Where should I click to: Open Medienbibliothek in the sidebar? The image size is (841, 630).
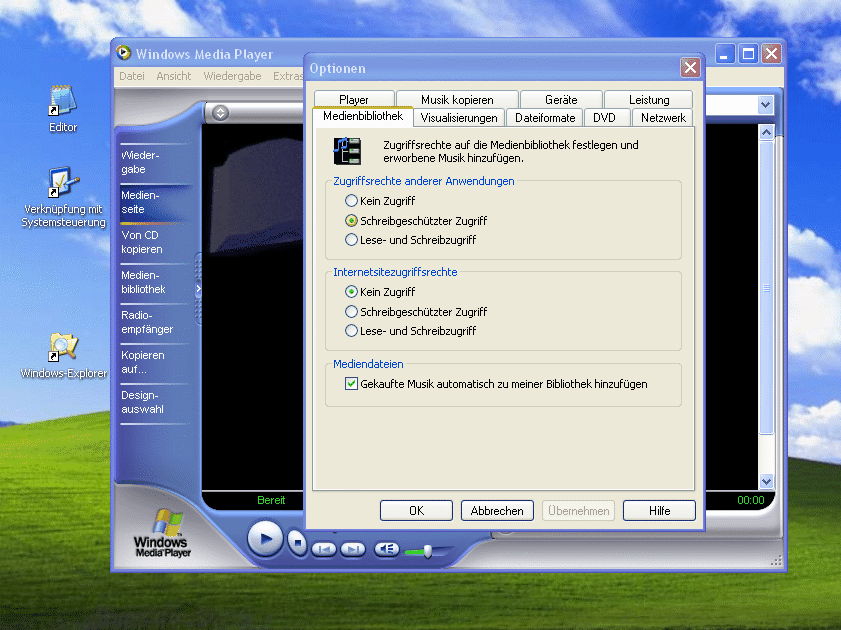(x=153, y=282)
